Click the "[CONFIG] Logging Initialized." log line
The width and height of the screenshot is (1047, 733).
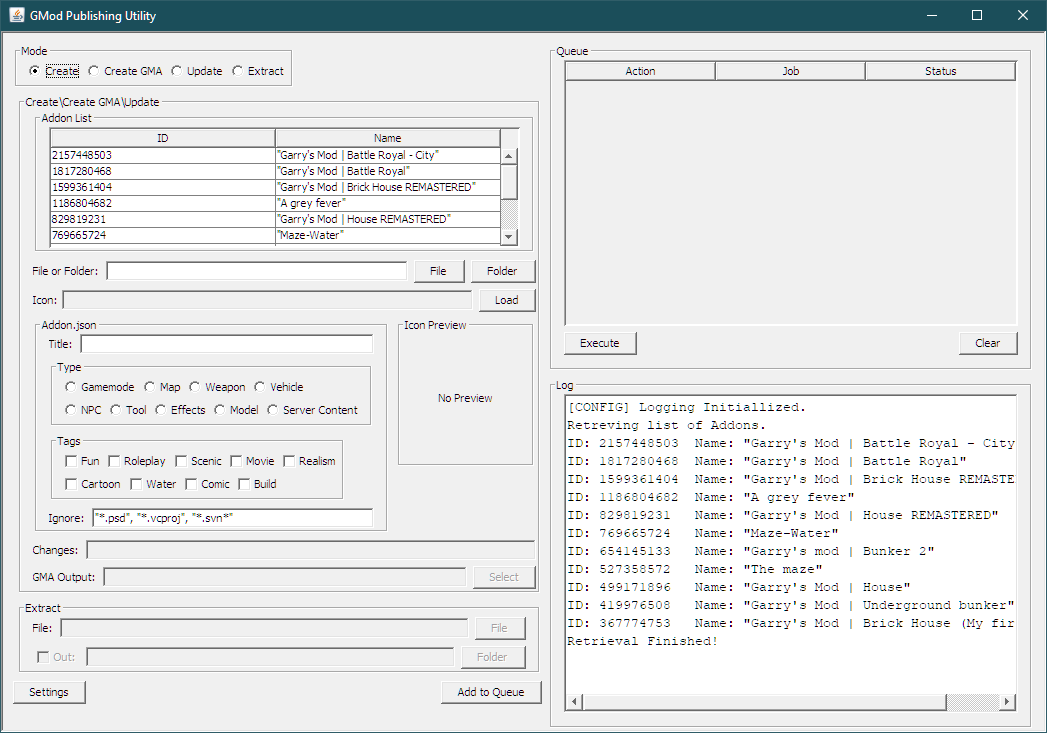coord(686,407)
